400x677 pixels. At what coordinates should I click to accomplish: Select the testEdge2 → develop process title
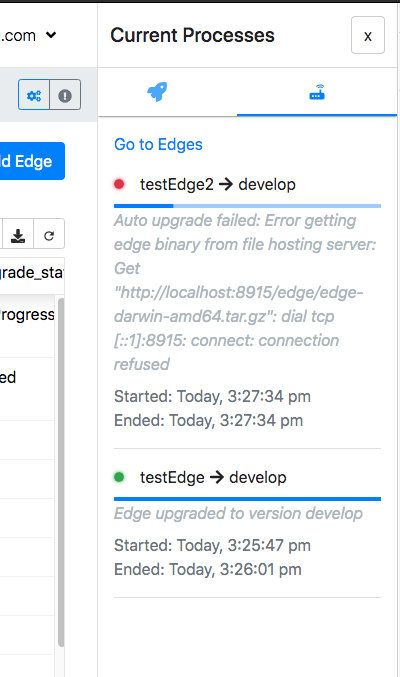click(x=218, y=185)
